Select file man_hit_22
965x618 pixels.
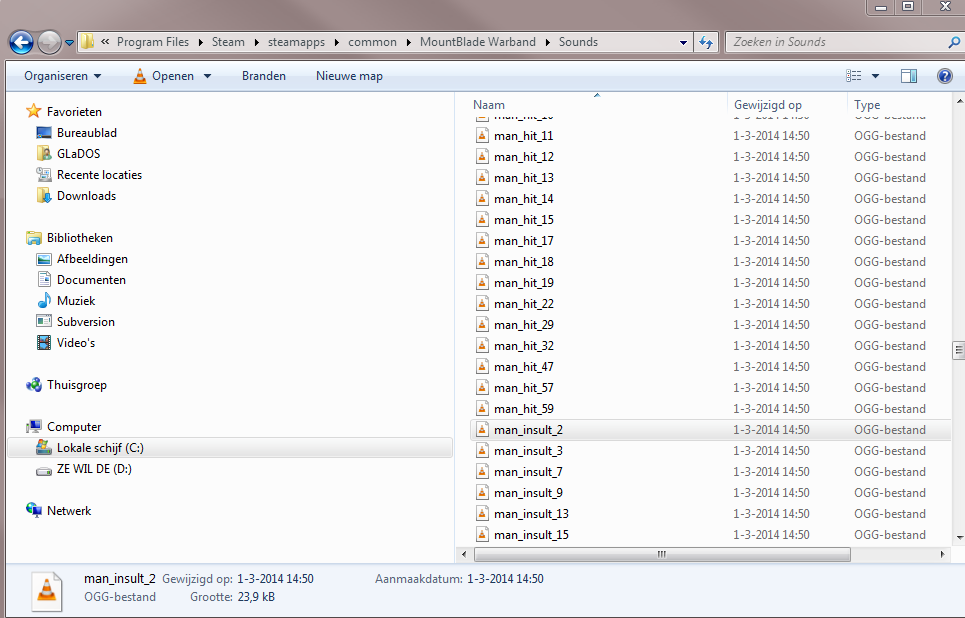point(524,303)
